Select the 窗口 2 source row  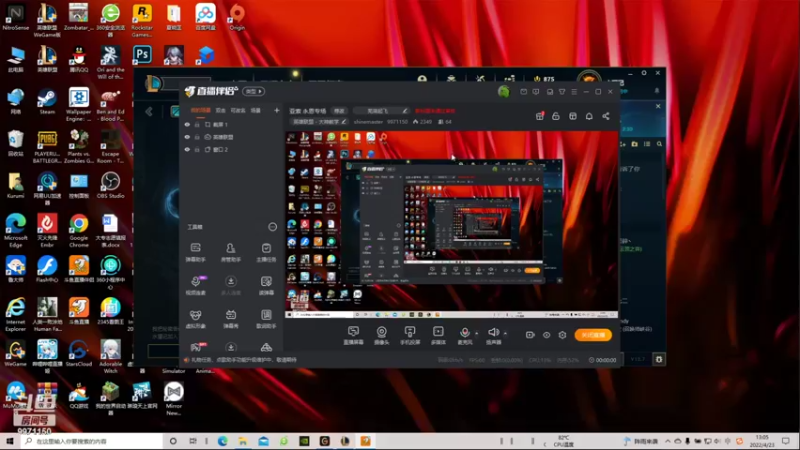[x=232, y=149]
